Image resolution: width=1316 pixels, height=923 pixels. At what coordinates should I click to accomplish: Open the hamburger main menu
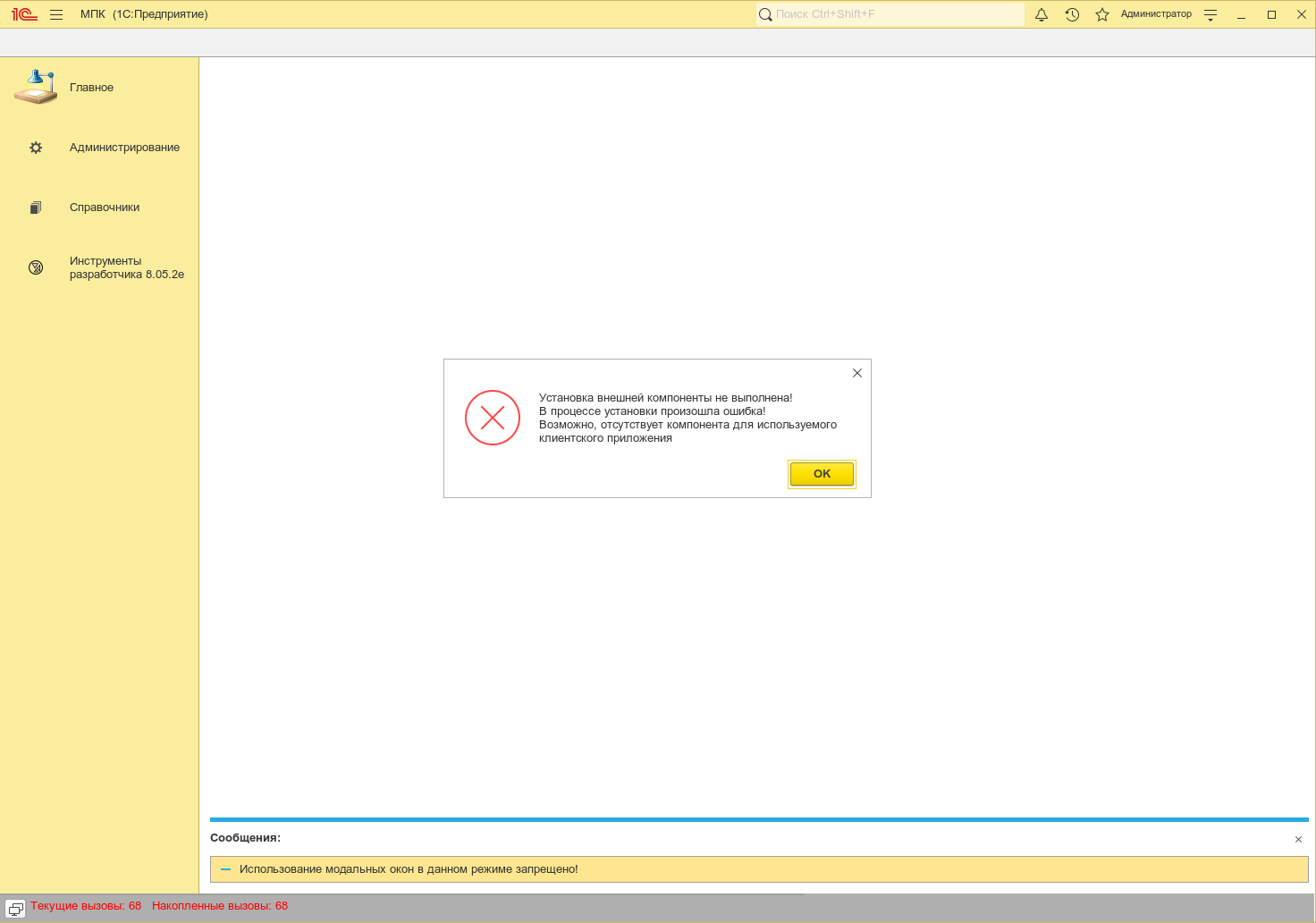(x=56, y=14)
